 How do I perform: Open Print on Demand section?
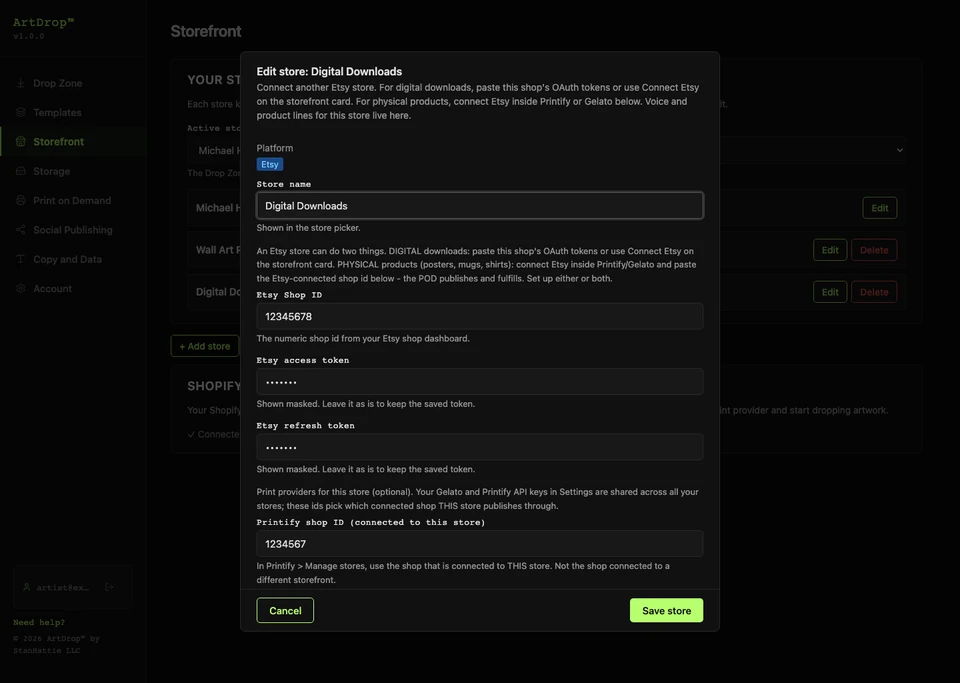point(73,201)
